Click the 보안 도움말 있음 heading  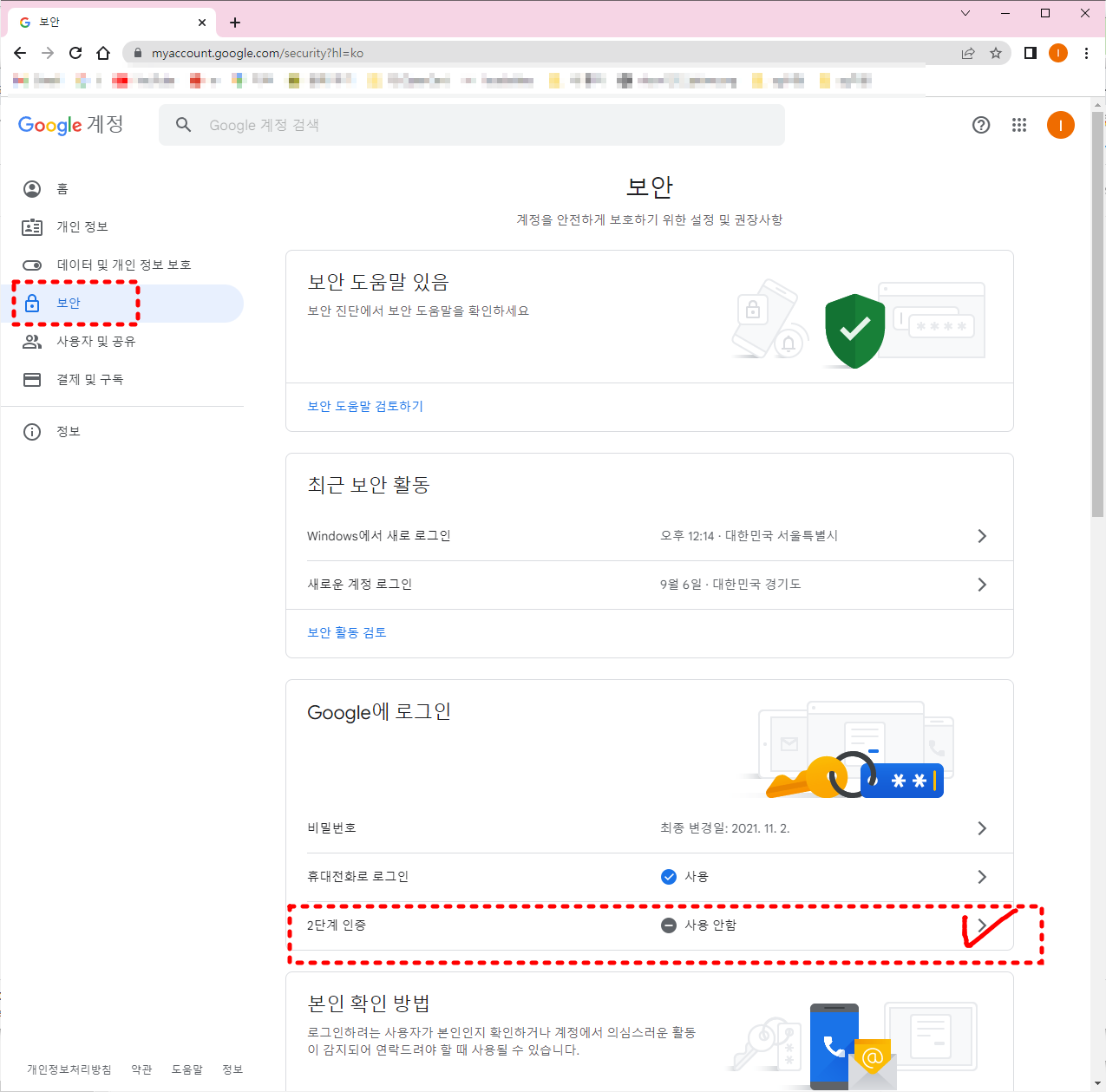click(378, 282)
